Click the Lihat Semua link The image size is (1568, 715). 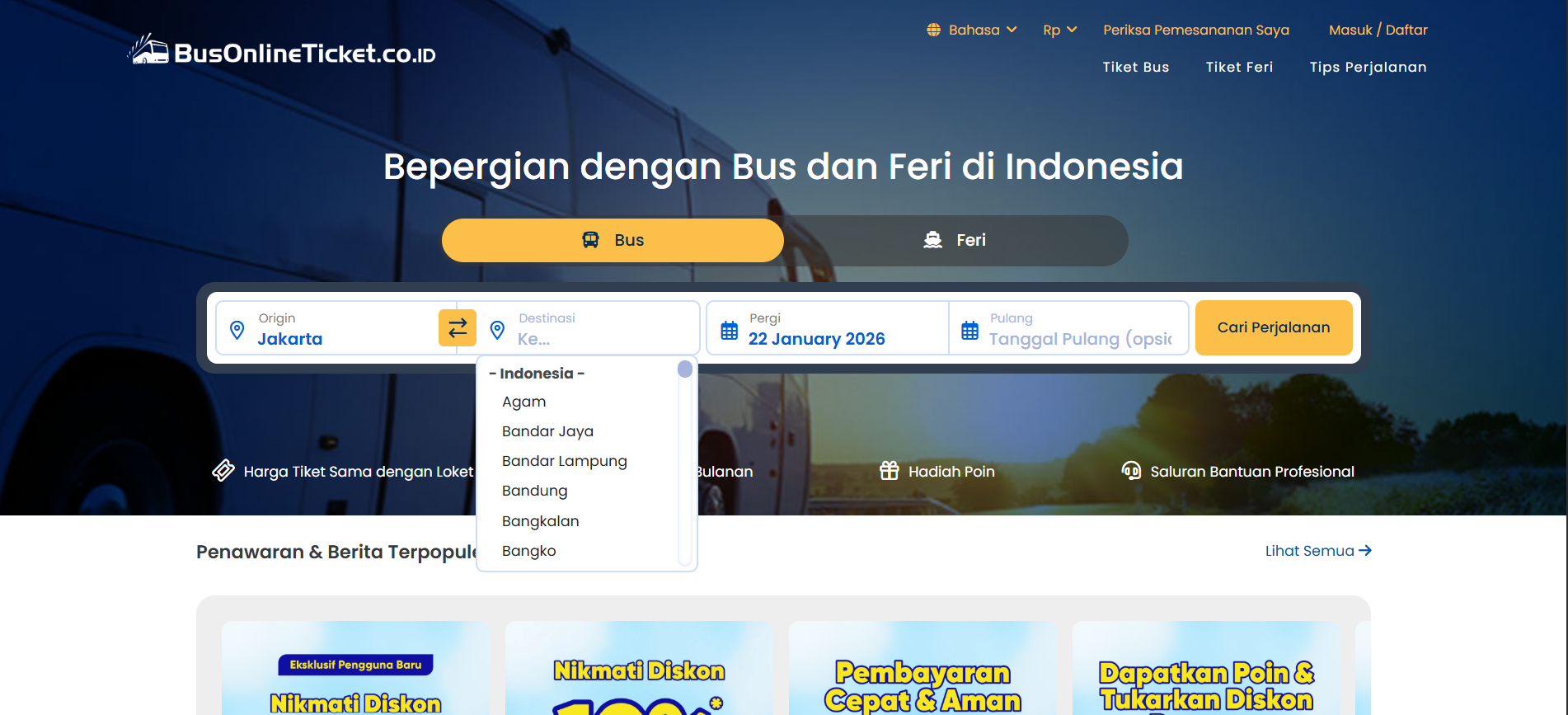(1318, 551)
